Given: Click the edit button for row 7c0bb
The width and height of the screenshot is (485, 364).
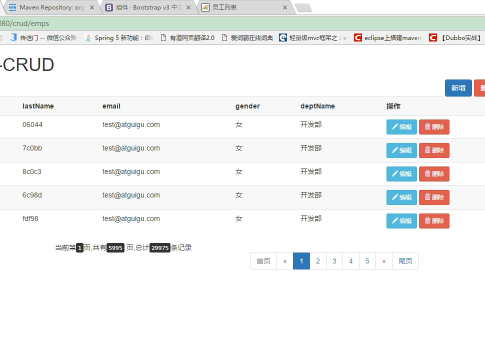Looking at the screenshot, I should 401,150.
